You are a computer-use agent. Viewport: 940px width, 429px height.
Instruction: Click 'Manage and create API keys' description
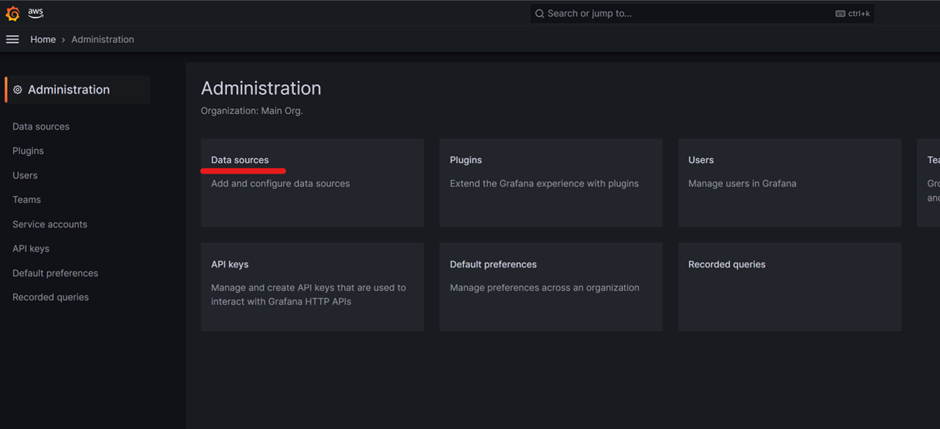[x=308, y=295]
